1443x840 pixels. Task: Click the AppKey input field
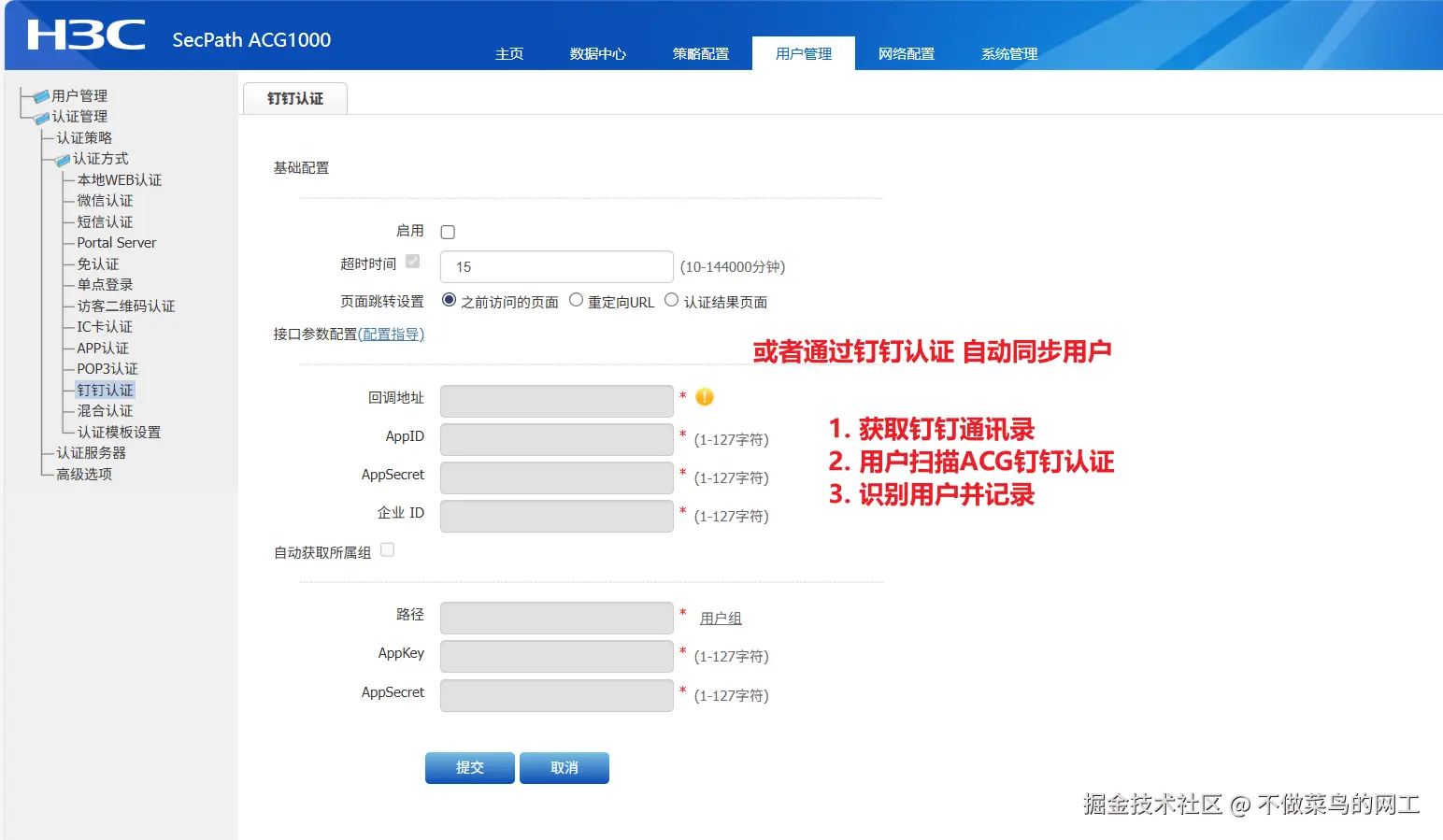point(557,656)
